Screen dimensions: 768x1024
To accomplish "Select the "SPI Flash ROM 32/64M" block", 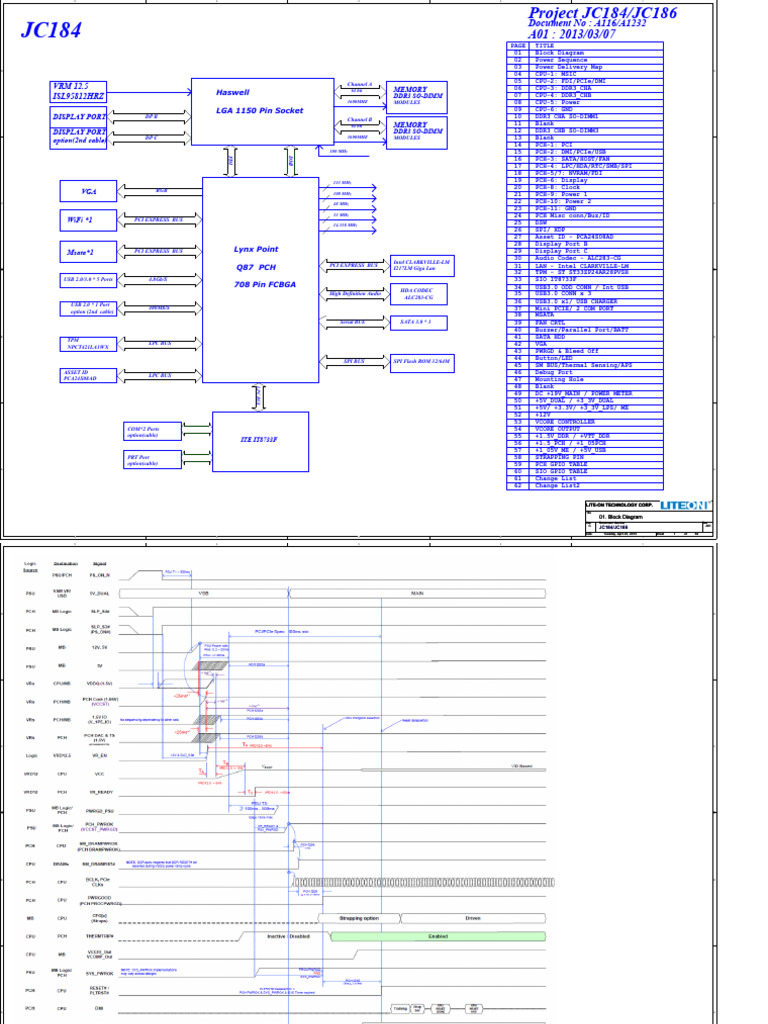I will tap(422, 362).
